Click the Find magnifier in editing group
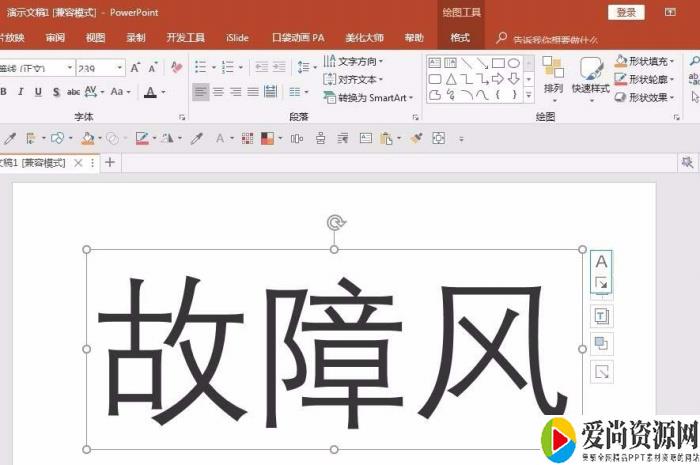This screenshot has width=700, height=465. [695, 61]
